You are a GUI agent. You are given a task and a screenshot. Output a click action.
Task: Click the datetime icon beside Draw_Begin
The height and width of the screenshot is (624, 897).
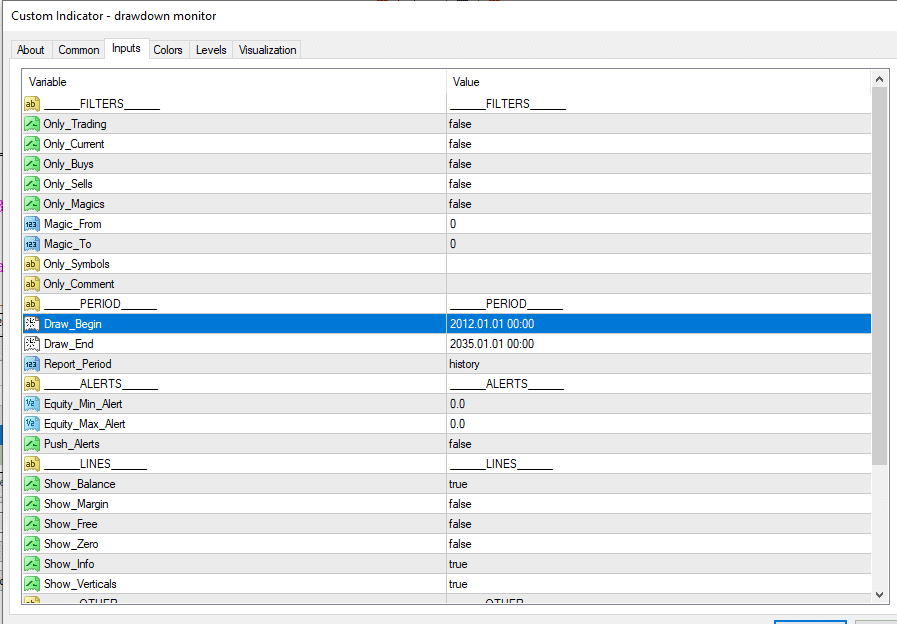click(32, 324)
